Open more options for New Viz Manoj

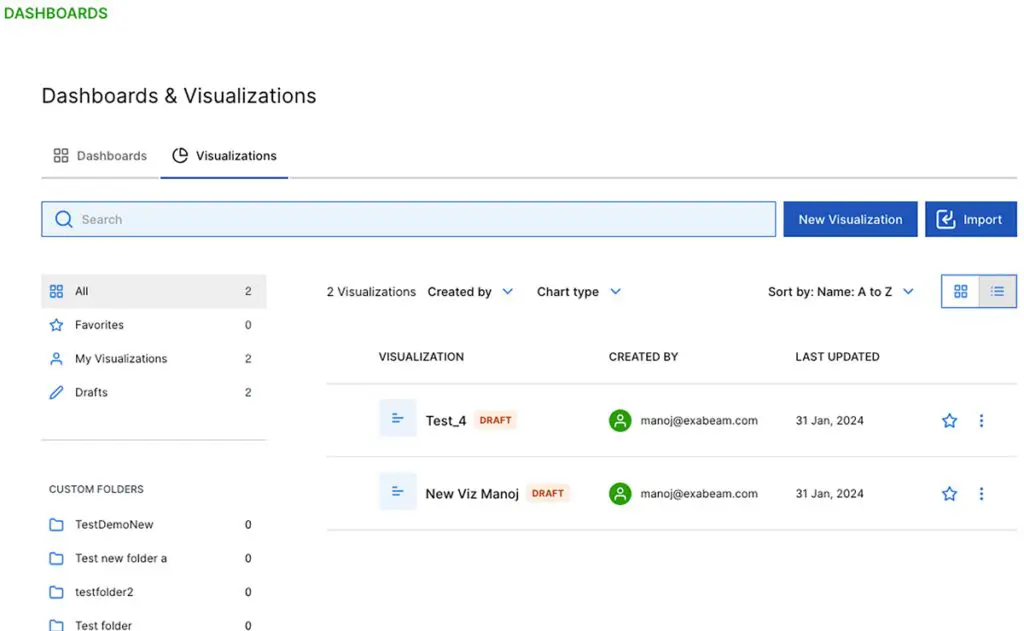click(x=981, y=494)
